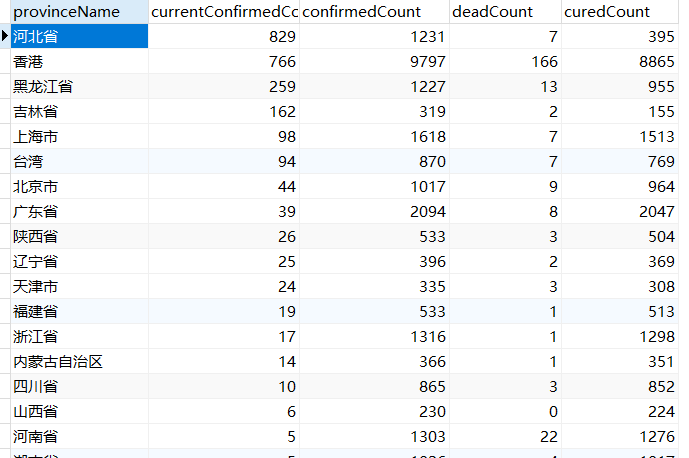Click confirmedCount cell 1231
689x458 pixels.
tap(374, 36)
